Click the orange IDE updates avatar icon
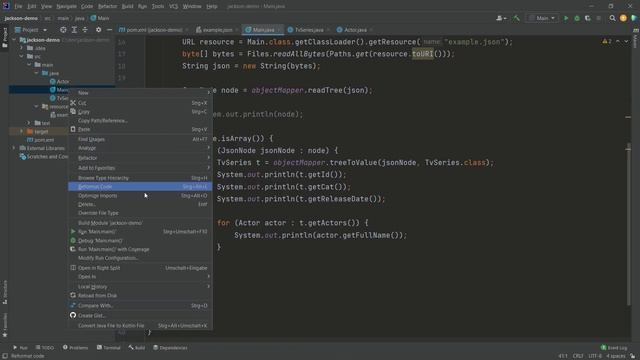This screenshot has height=360, width=640. click(x=623, y=18)
